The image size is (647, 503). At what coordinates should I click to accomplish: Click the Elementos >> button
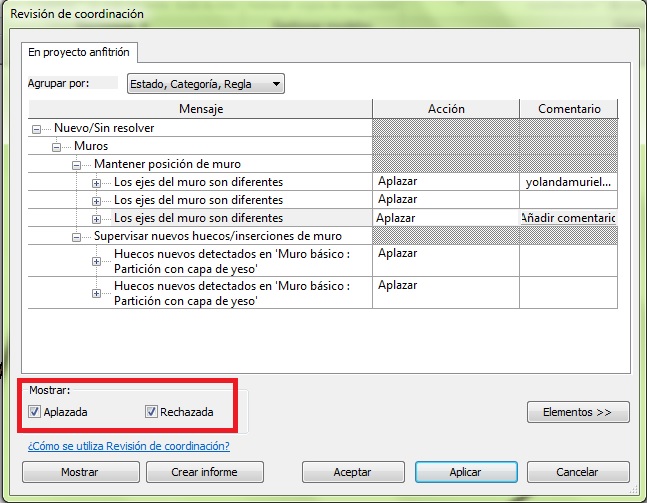[x=578, y=412]
